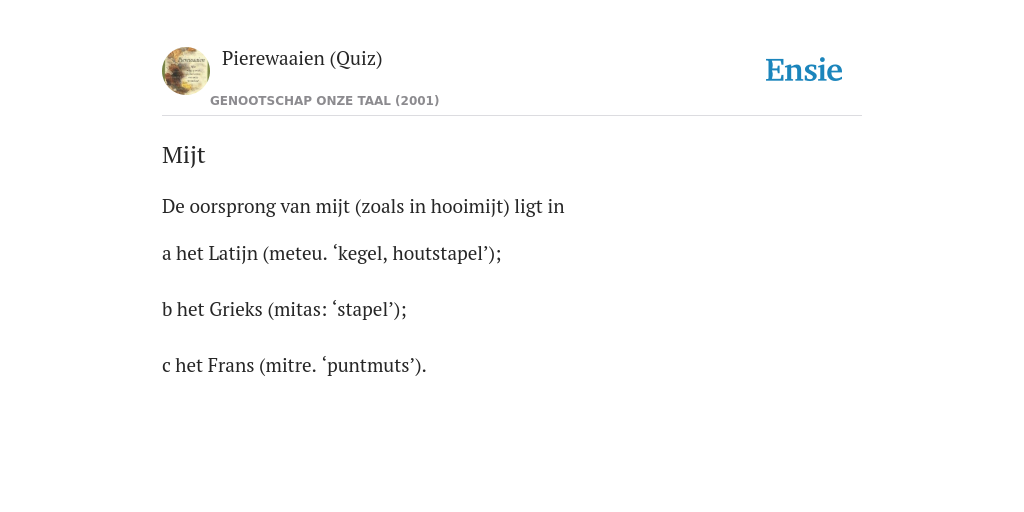Choose answer c het Frans

click(294, 366)
